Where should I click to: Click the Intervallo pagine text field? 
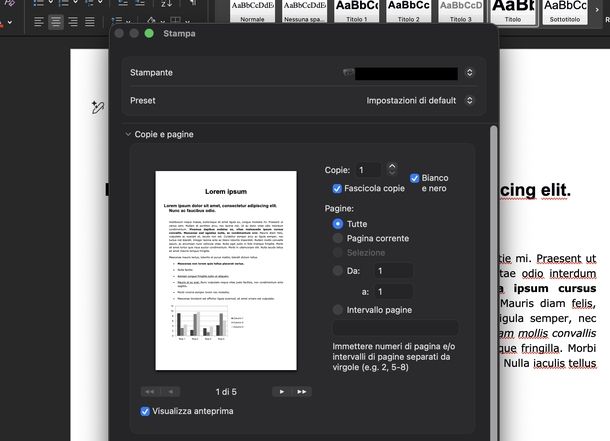395,328
